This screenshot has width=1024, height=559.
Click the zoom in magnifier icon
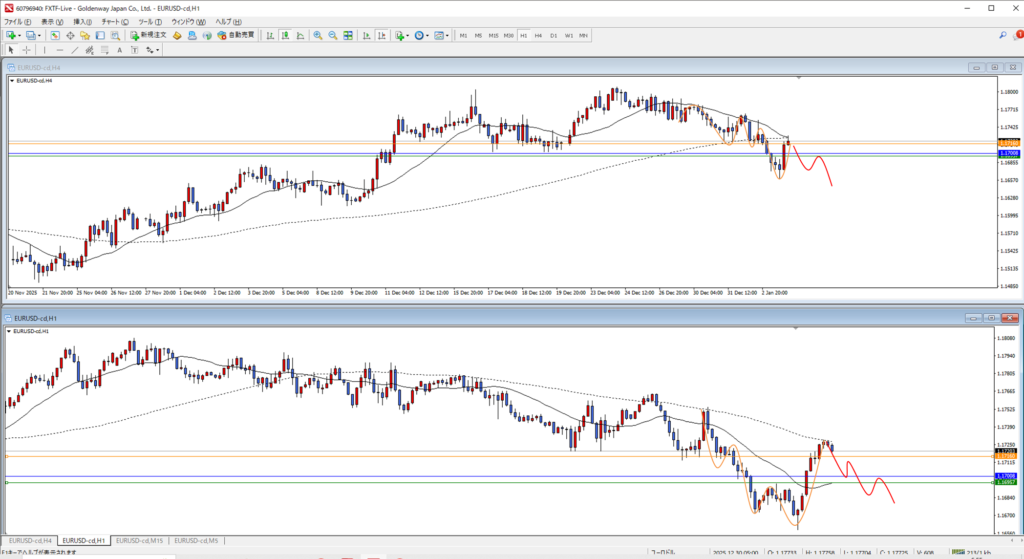(x=318, y=35)
